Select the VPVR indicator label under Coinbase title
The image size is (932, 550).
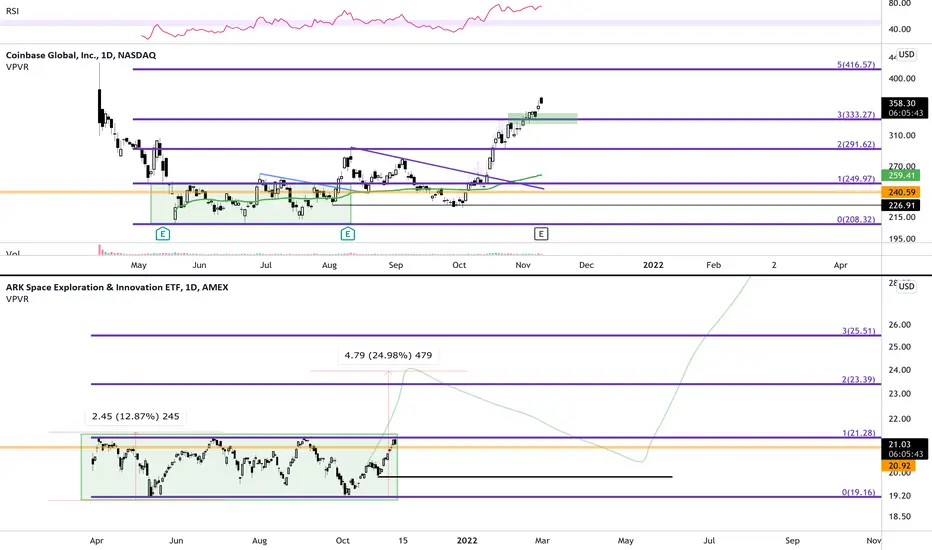pyautogui.click(x=17, y=67)
